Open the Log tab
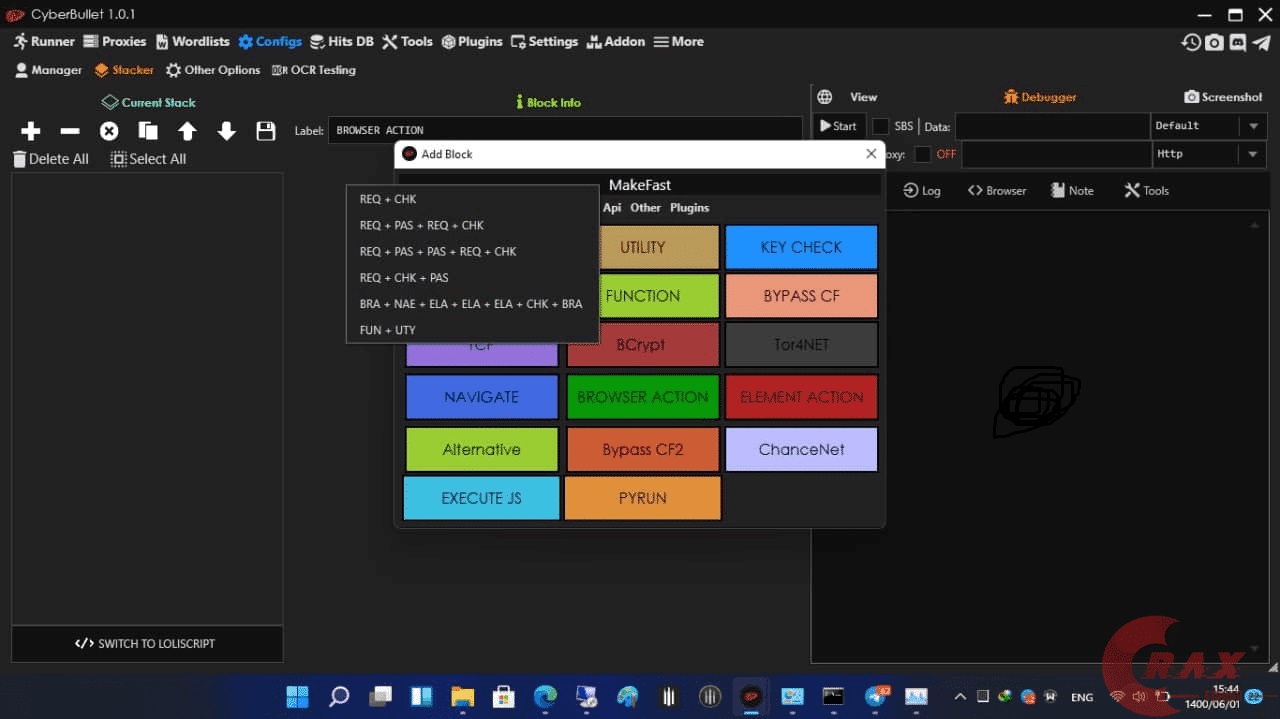This screenshot has height=719, width=1280. tap(922, 190)
